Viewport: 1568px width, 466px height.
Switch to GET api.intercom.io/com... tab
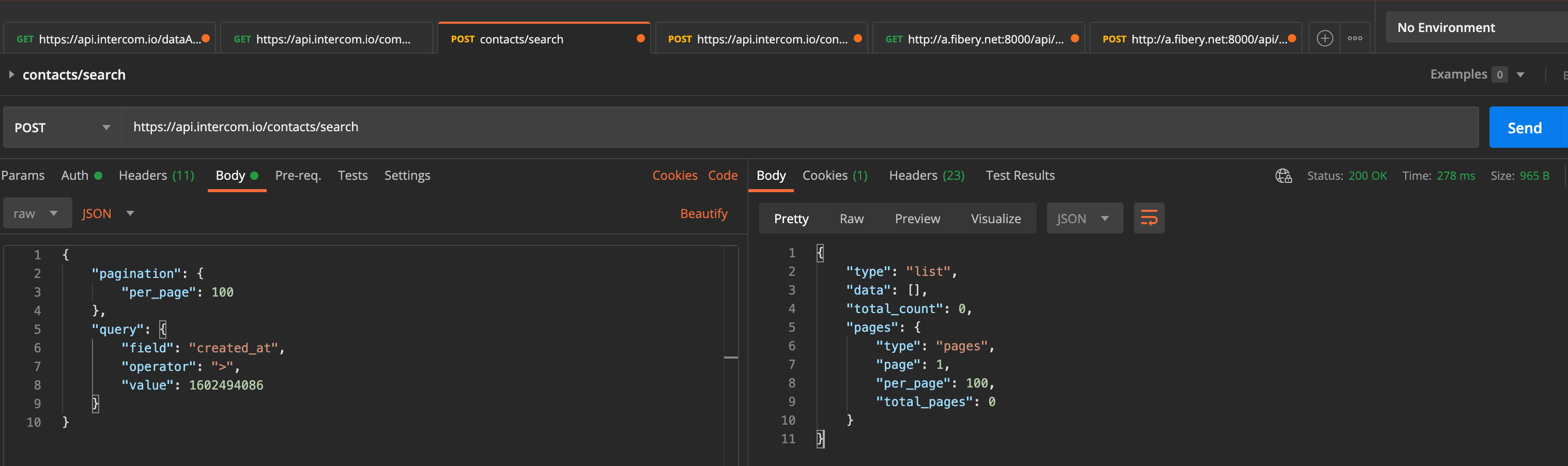(326, 38)
